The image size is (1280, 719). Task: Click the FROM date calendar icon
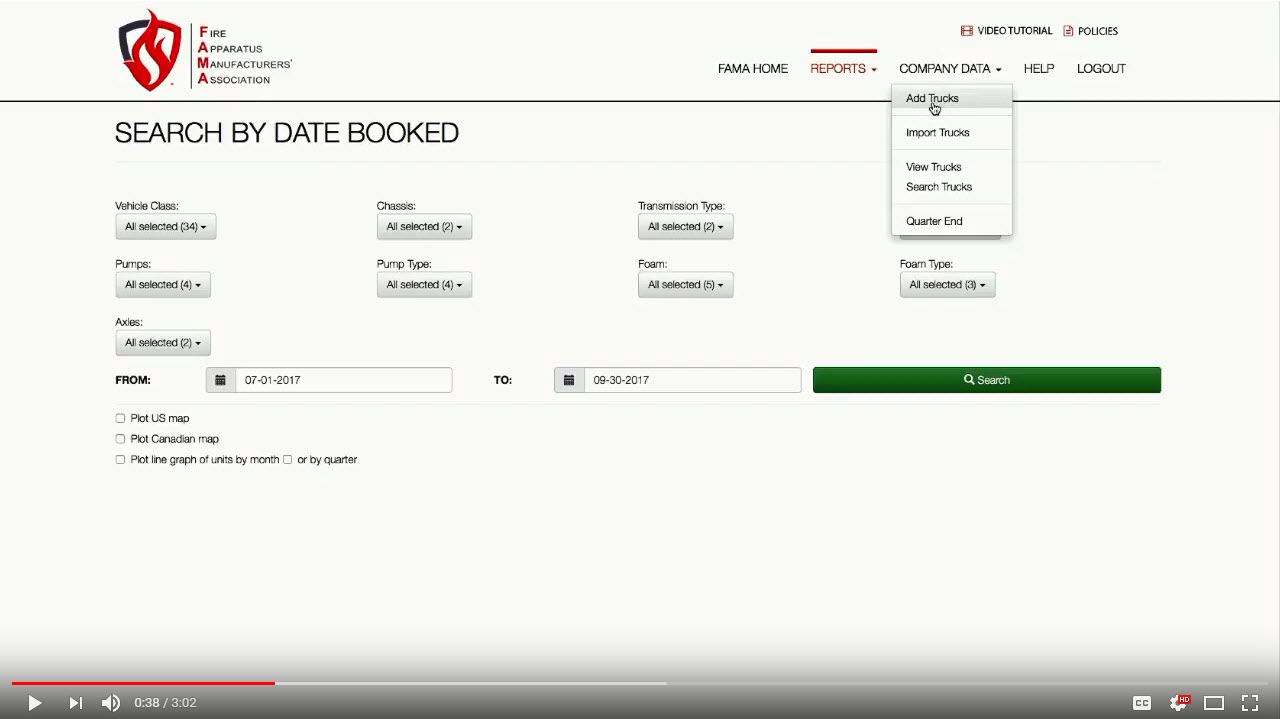click(x=221, y=380)
